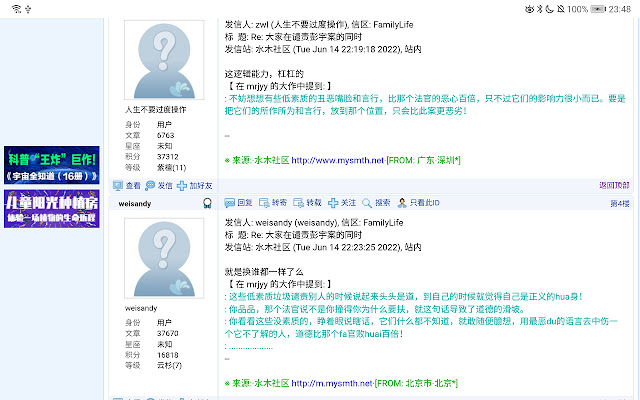Click 返回顶部 to return to top
This screenshot has width=640, height=400.
coord(614,185)
